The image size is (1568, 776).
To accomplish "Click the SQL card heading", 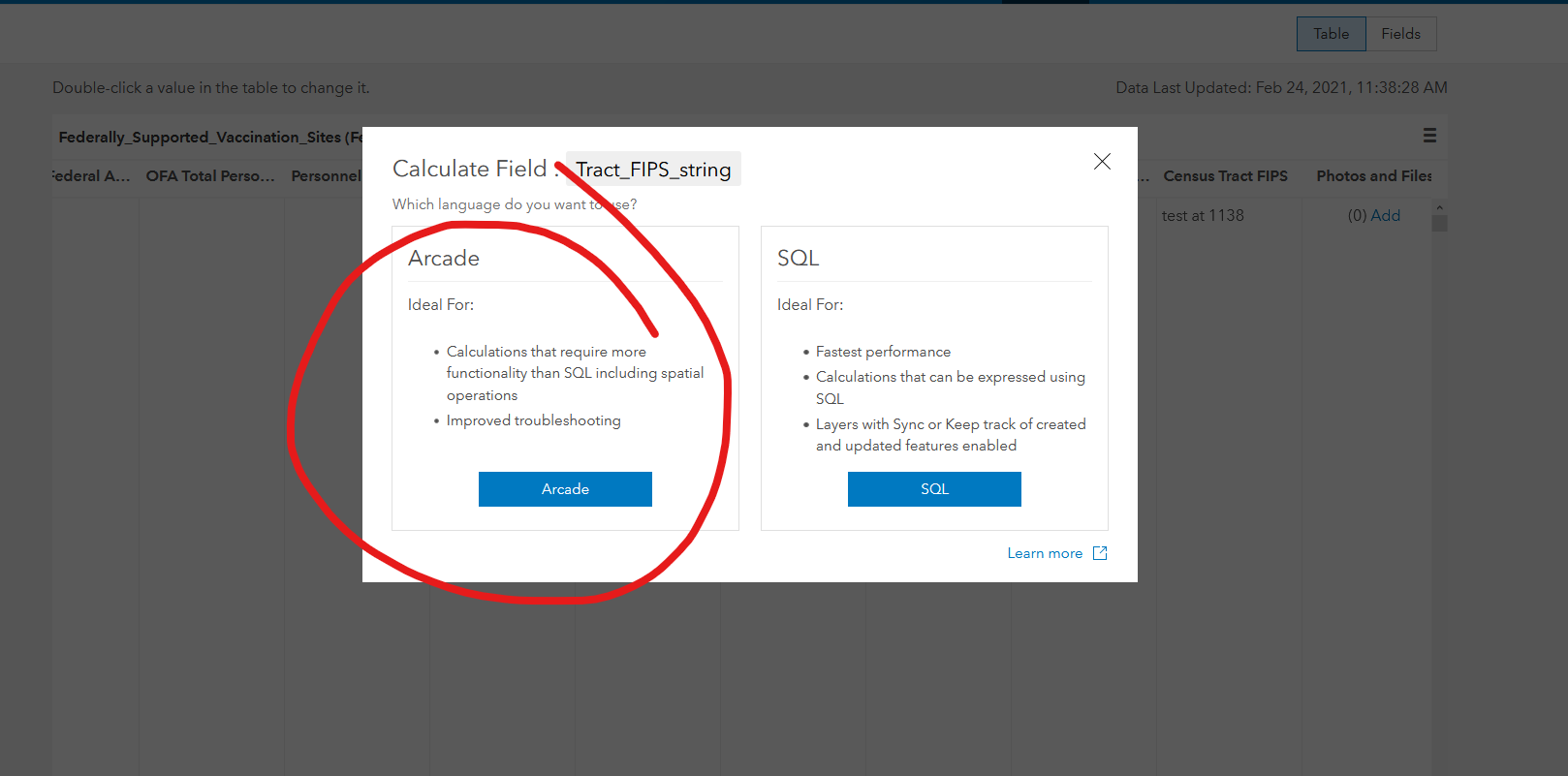I will 799,258.
